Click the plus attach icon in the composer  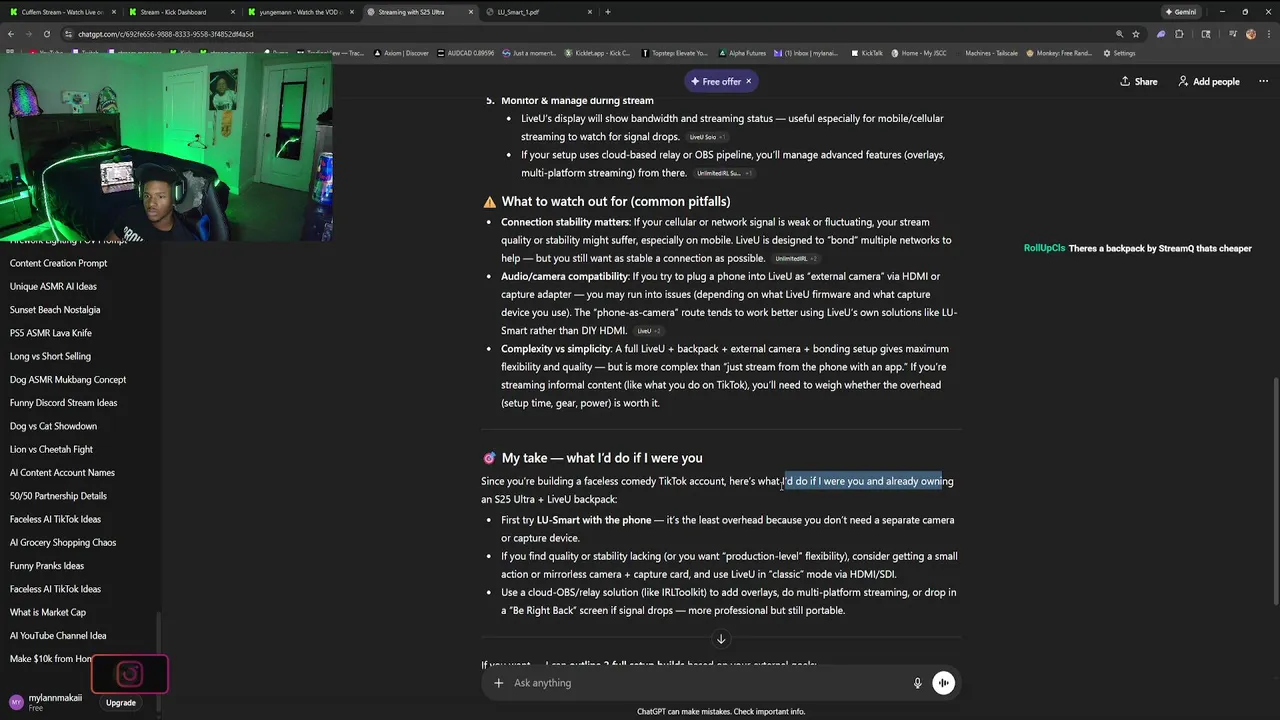[x=498, y=683]
